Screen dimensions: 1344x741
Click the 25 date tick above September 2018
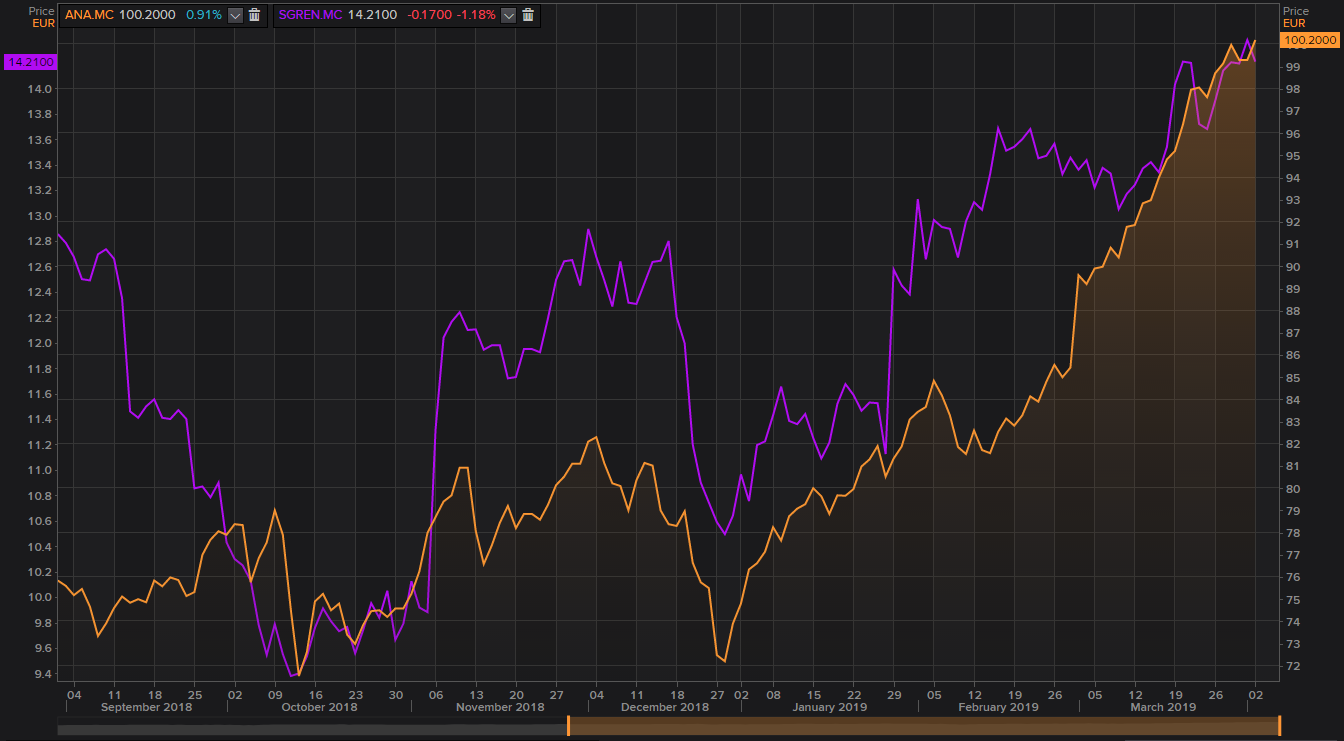(x=195, y=693)
